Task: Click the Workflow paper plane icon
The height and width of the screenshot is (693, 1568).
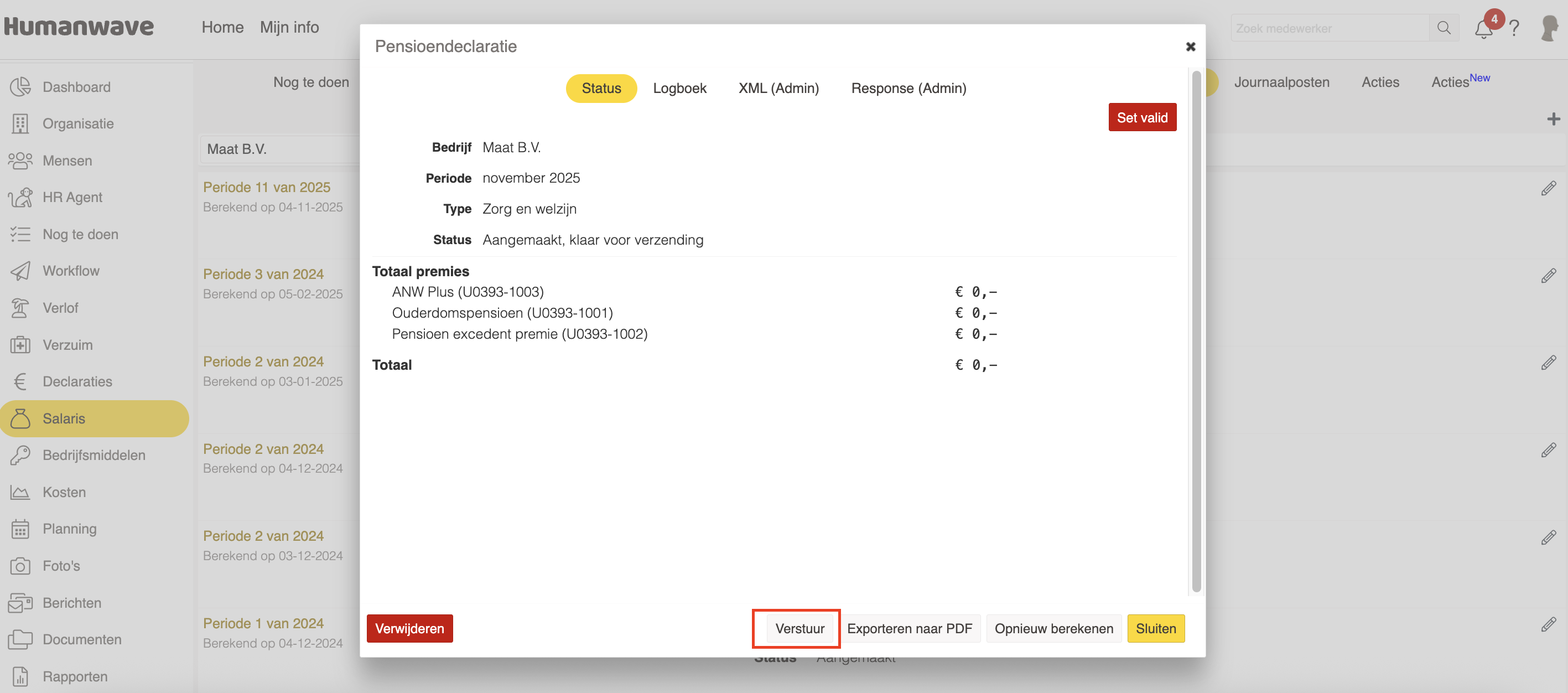Action: click(20, 271)
